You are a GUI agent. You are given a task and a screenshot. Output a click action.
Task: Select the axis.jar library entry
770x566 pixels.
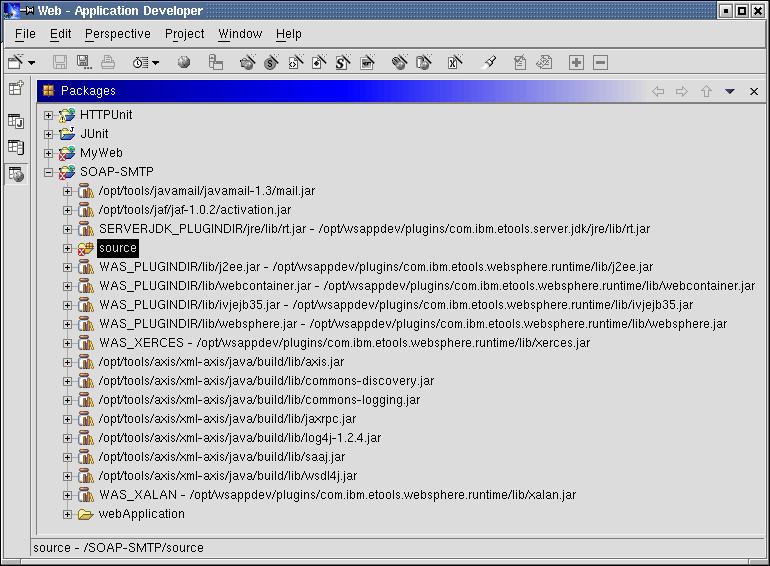click(x=220, y=362)
